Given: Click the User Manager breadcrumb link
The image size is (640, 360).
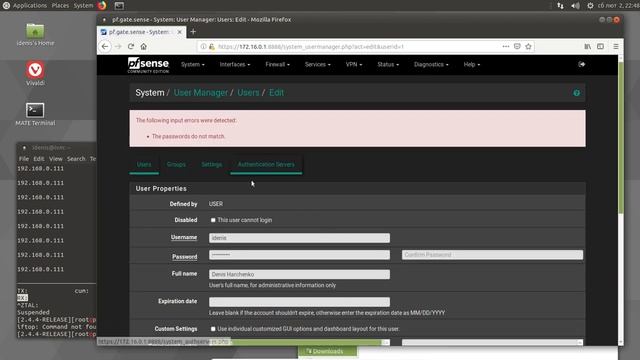Looking at the screenshot, I should [201, 93].
